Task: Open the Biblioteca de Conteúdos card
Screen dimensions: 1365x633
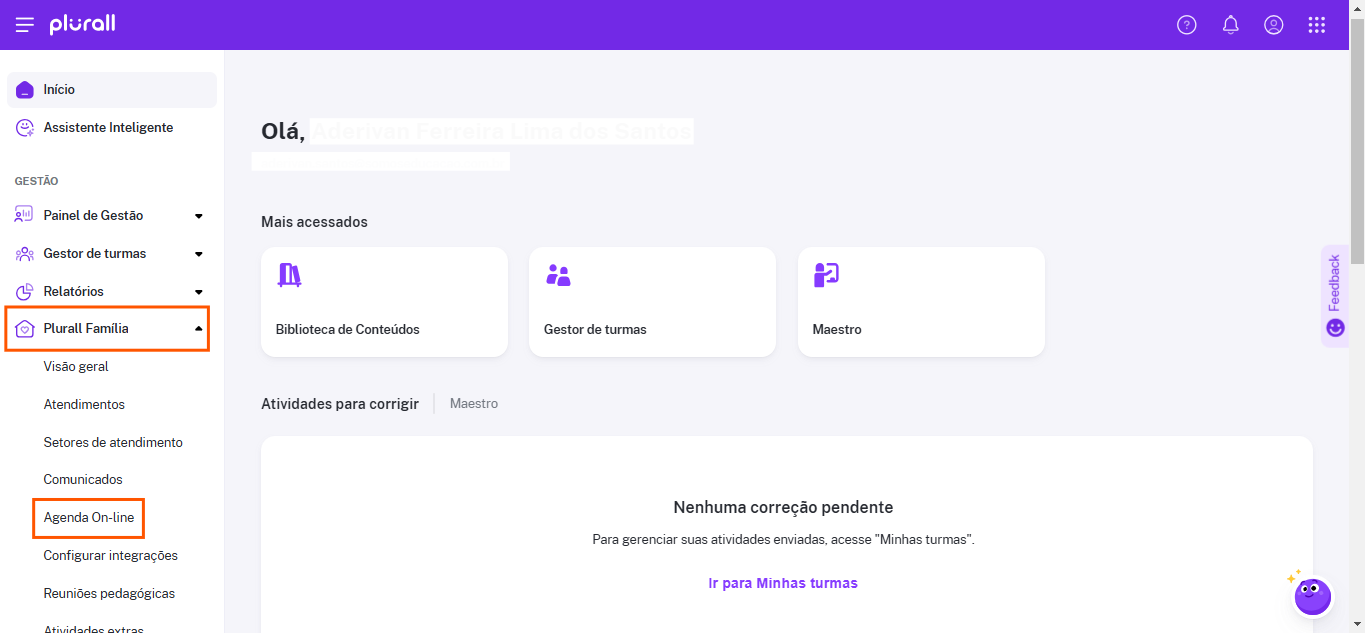Action: (x=384, y=302)
